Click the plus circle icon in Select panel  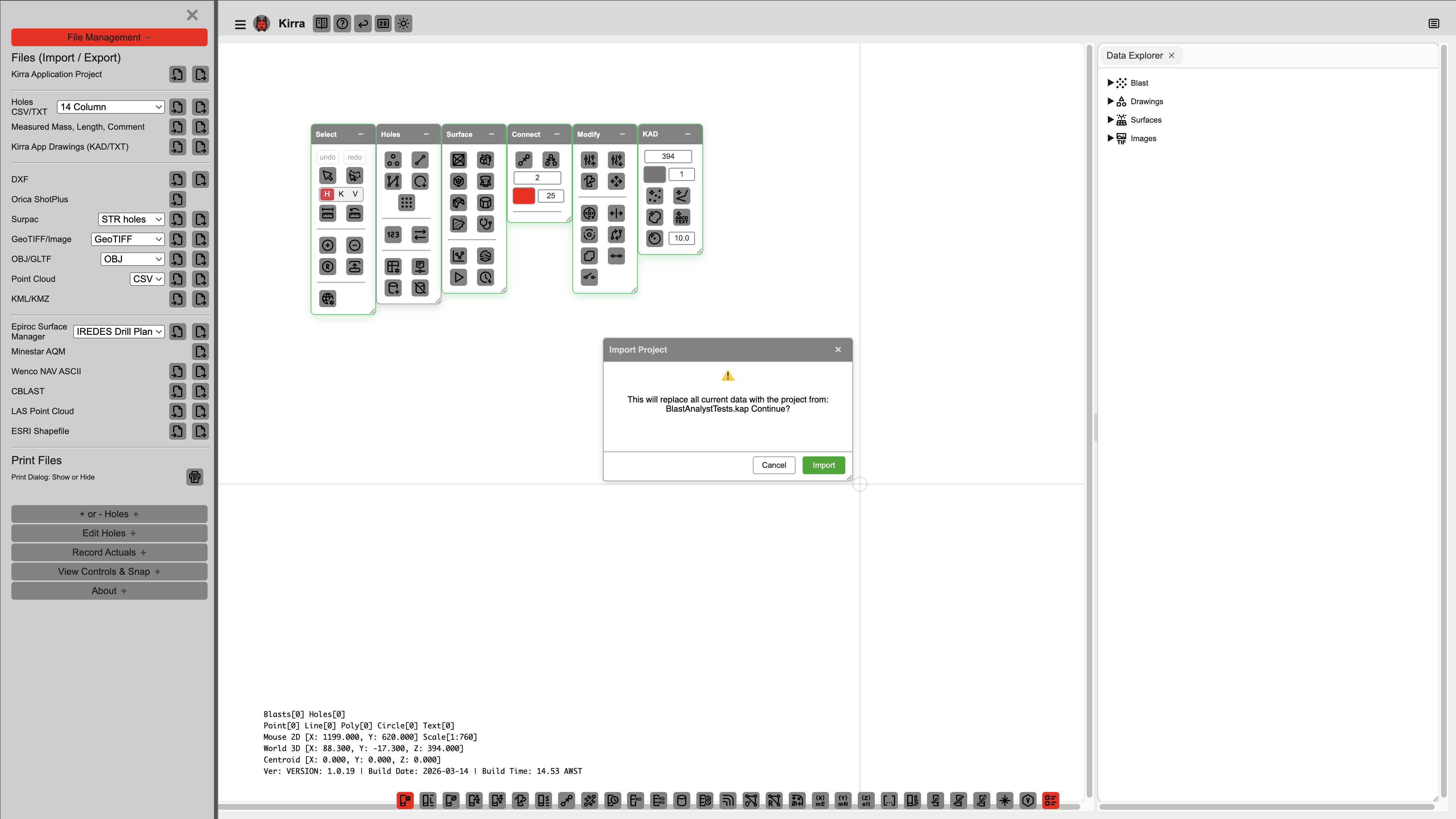[327, 245]
